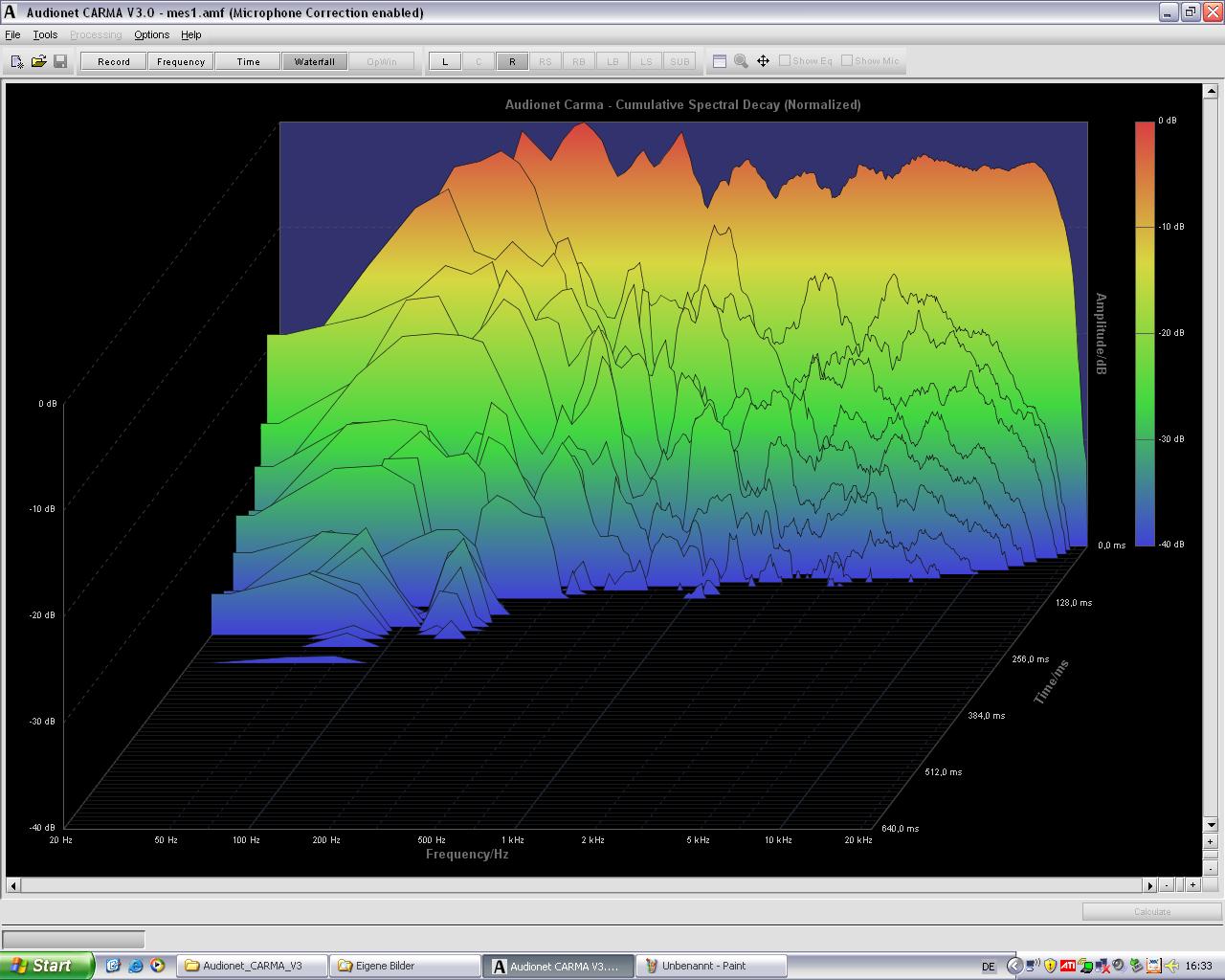Open the Options menu

[x=151, y=34]
